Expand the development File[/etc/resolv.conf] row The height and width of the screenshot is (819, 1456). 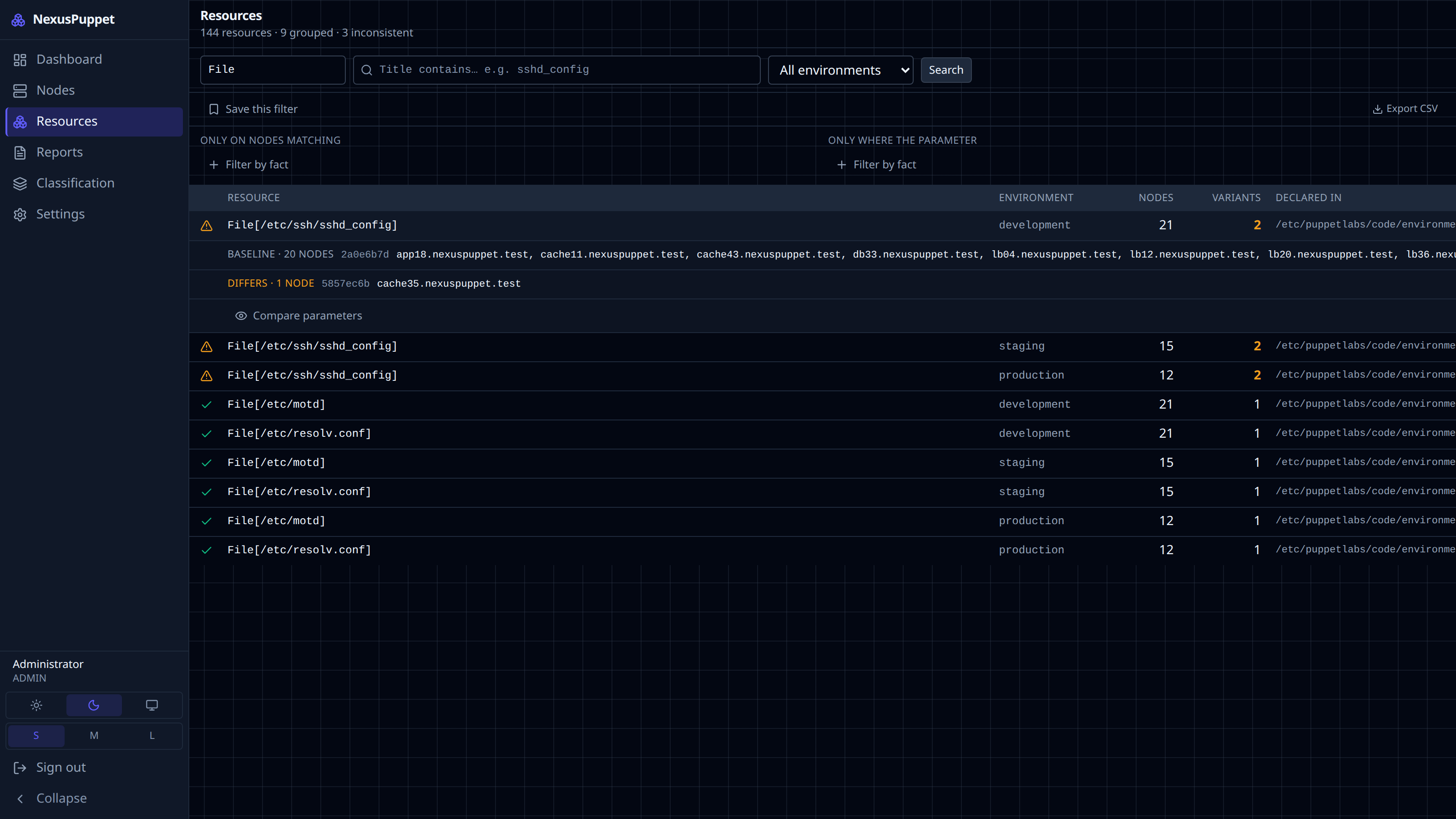822,434
